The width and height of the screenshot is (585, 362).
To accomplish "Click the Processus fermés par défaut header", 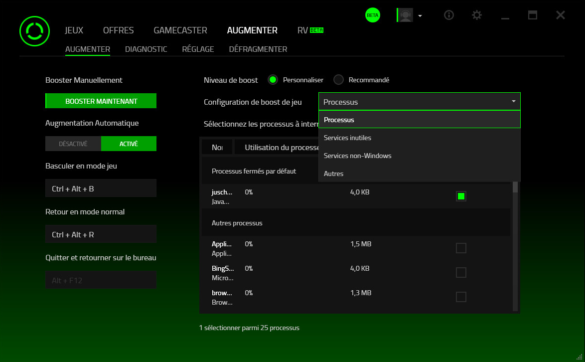I will [254, 171].
